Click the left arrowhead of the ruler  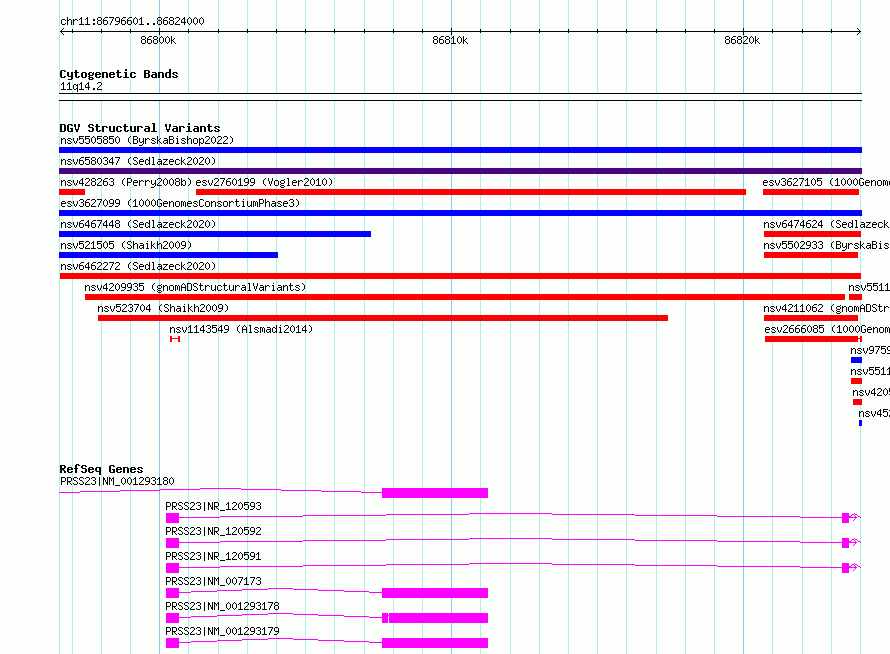63,31
